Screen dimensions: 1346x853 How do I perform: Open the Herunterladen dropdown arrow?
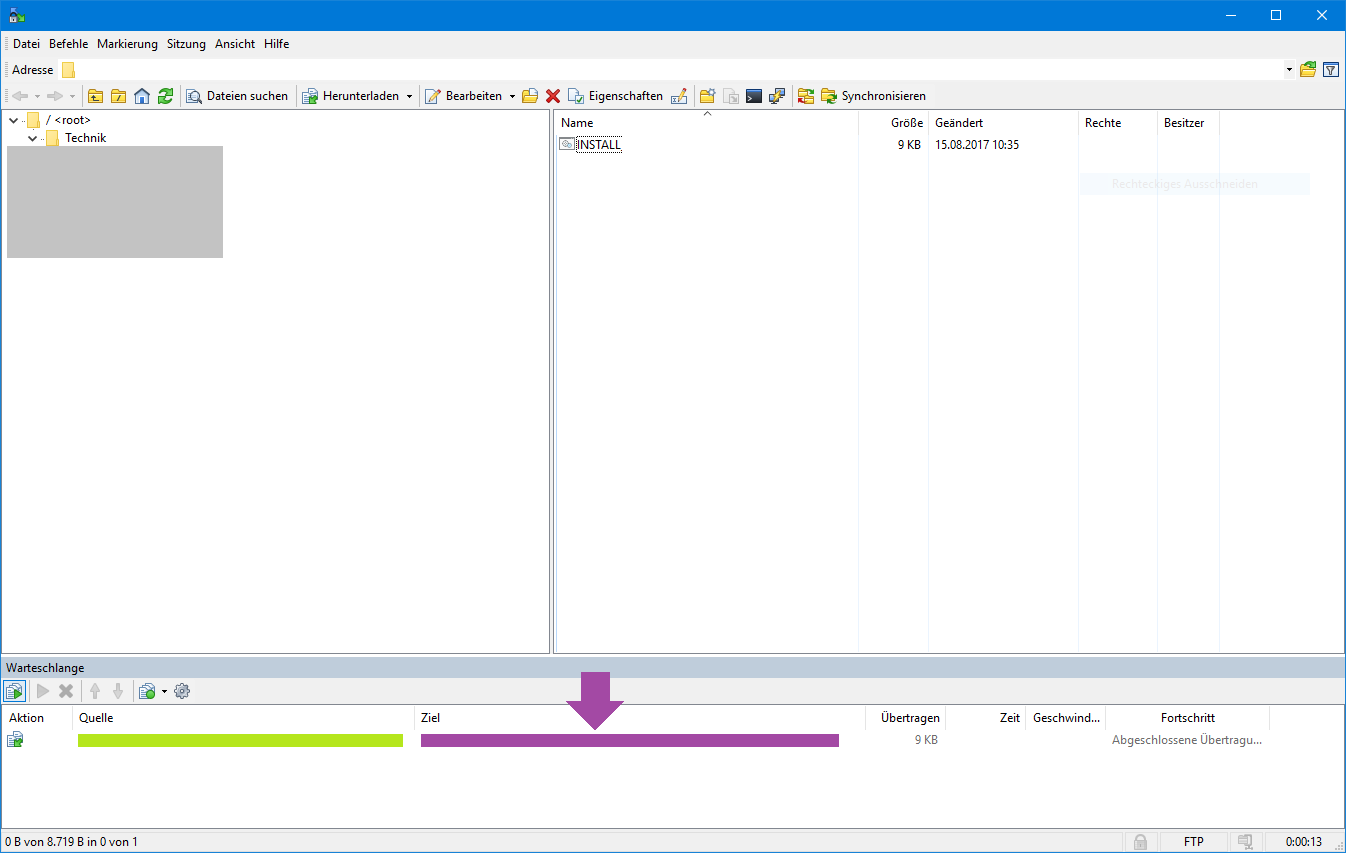pyautogui.click(x=409, y=97)
